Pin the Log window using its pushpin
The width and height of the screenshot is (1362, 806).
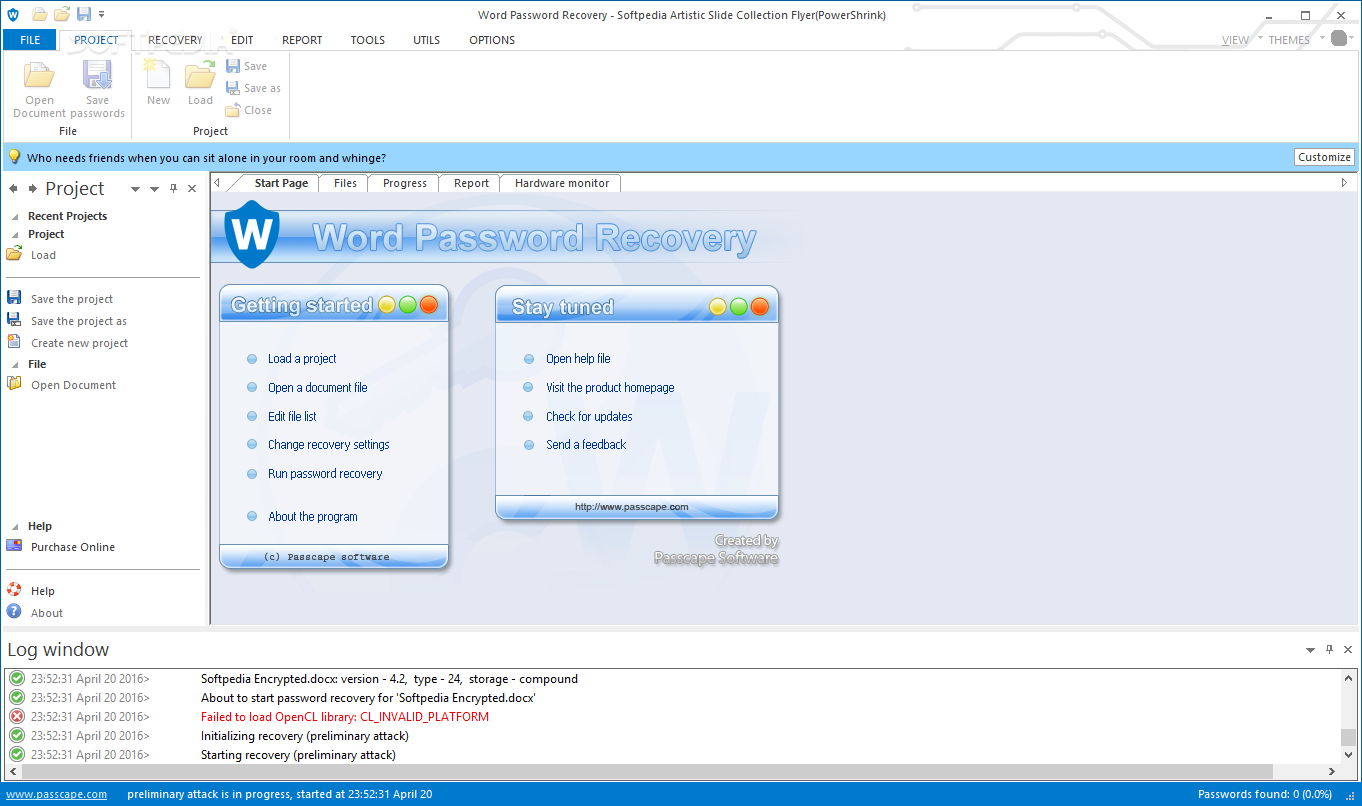(1329, 649)
